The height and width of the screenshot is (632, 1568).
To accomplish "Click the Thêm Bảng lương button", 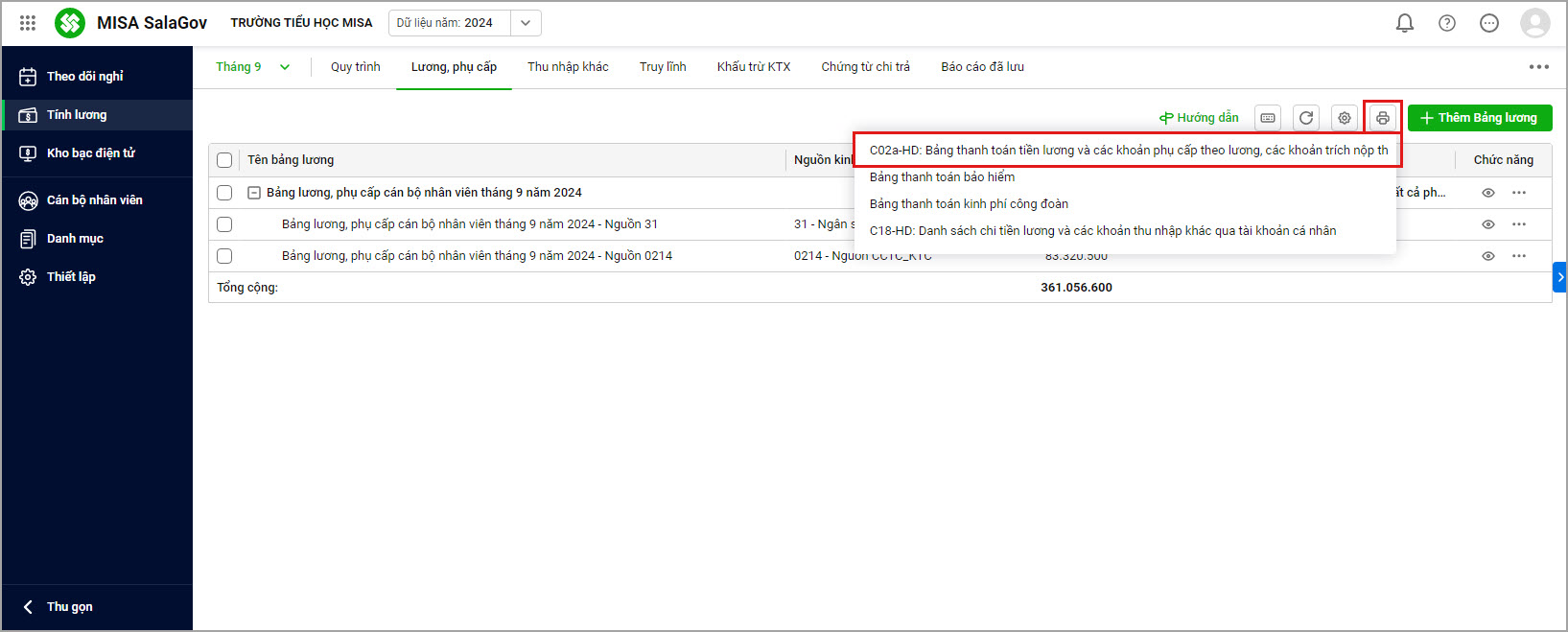I will click(x=1479, y=118).
